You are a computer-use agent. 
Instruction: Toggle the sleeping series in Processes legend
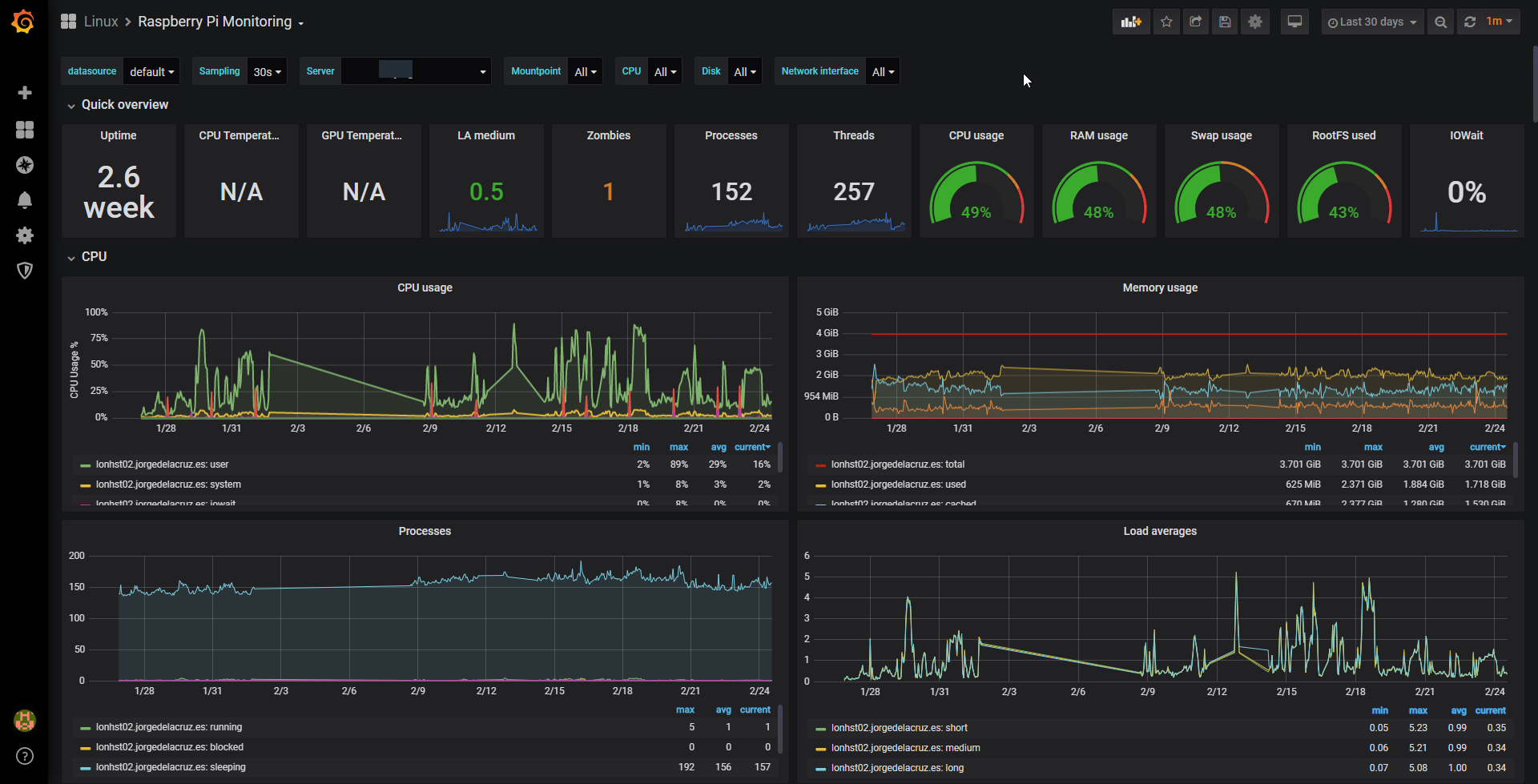click(171, 767)
